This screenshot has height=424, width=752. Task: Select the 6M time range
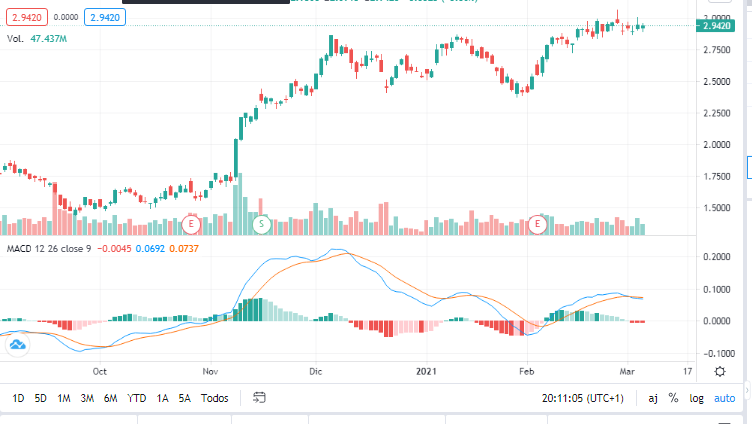pos(110,398)
